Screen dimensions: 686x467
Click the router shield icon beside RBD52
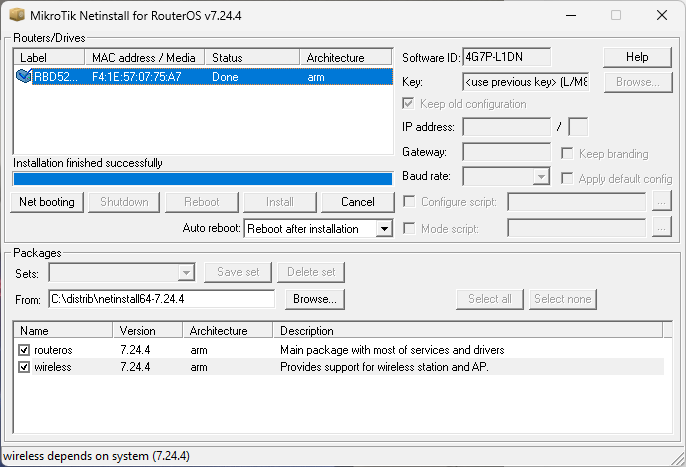point(23,76)
